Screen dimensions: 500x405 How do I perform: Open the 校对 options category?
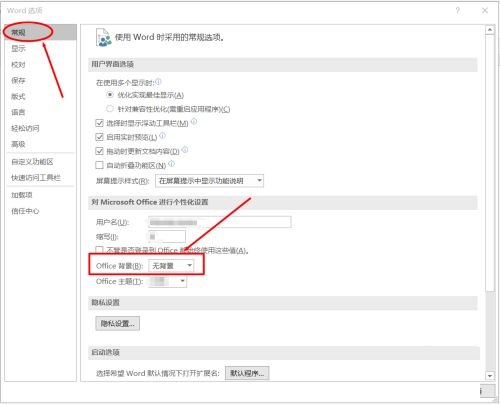pos(18,65)
